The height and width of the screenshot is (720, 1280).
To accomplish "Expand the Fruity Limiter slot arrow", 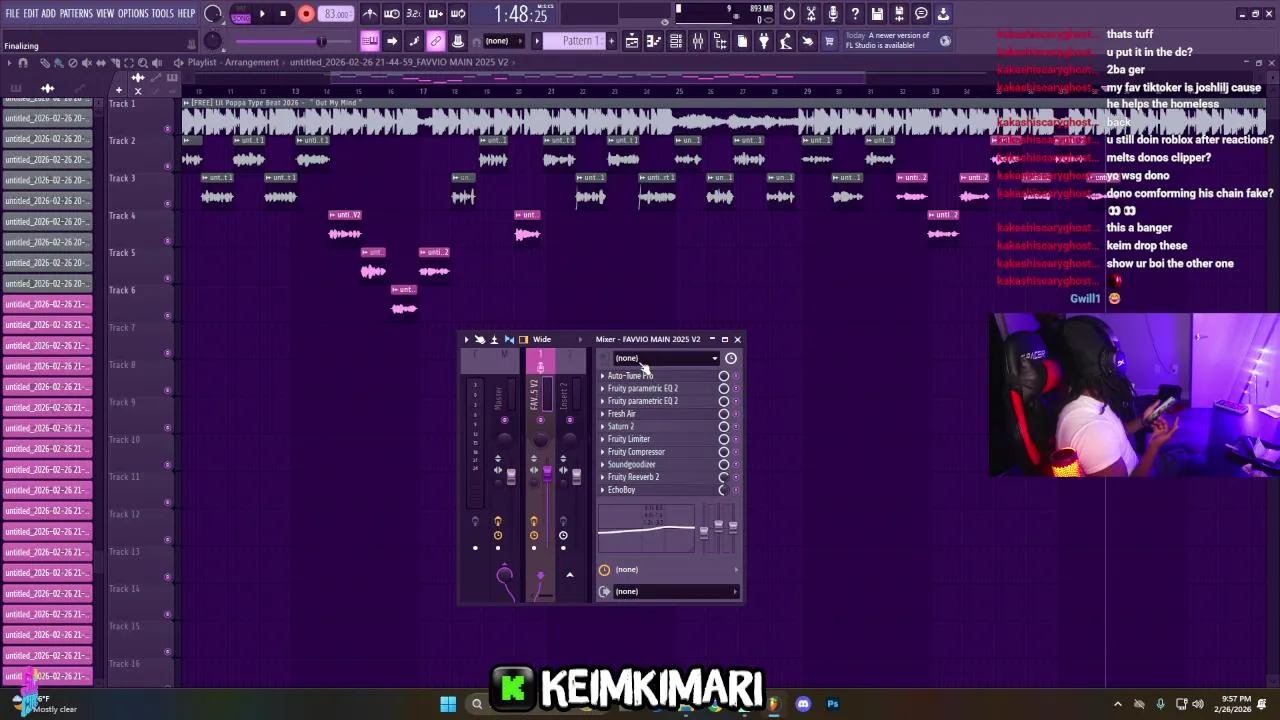I will click(602, 439).
